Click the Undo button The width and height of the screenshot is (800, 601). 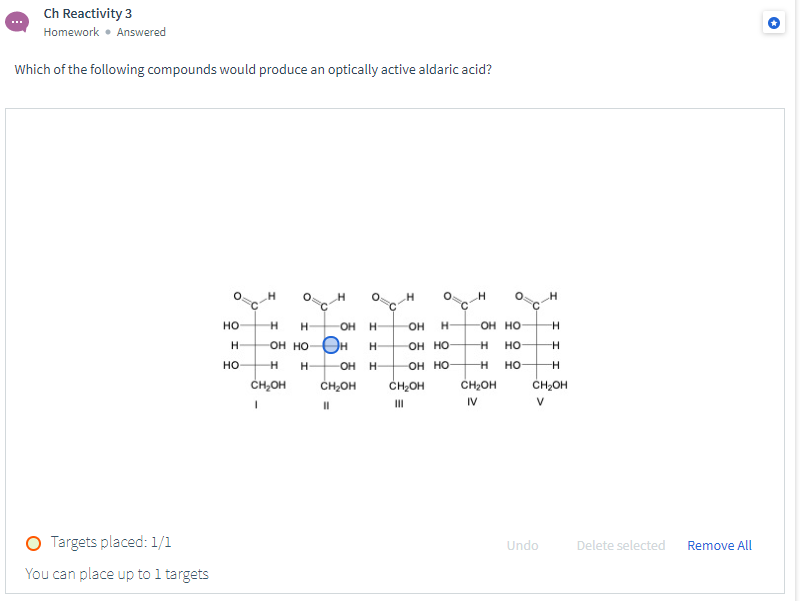point(522,545)
